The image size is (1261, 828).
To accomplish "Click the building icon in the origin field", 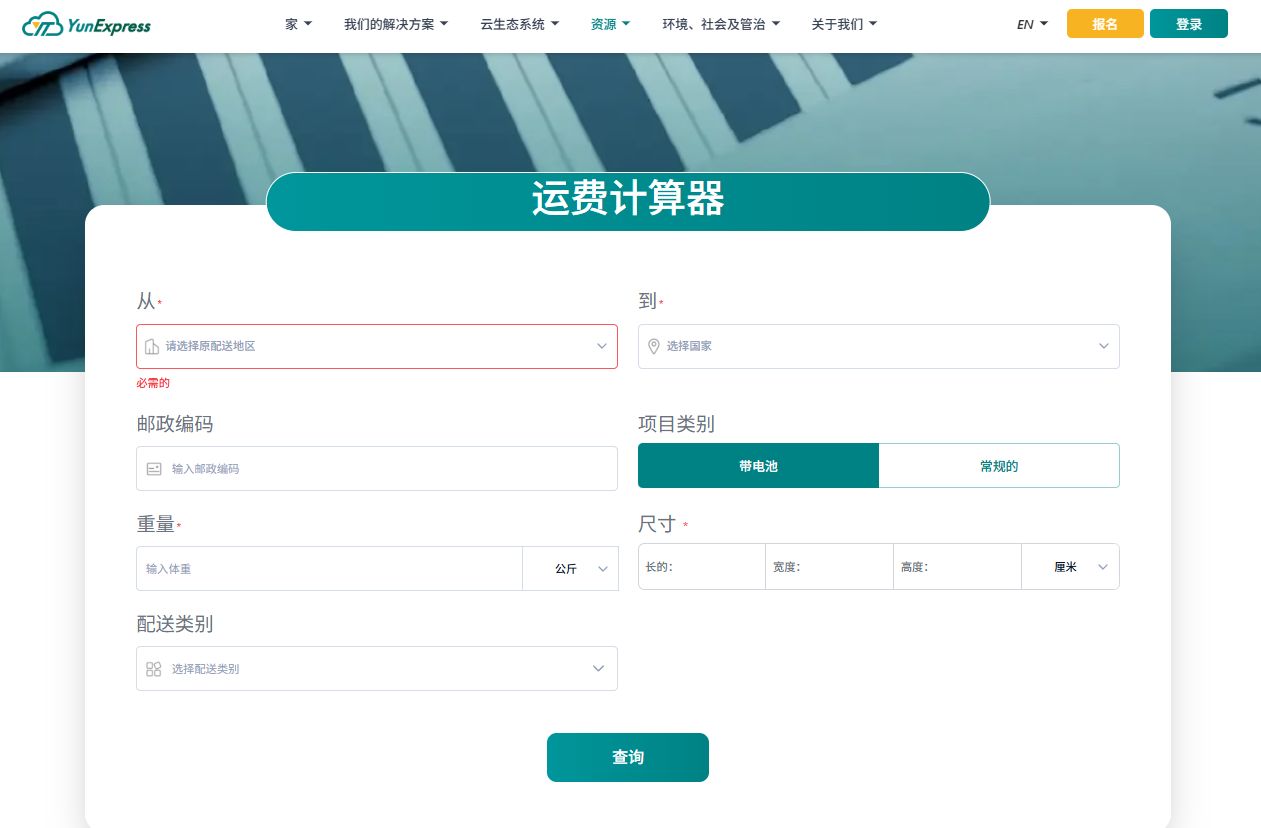I will [152, 346].
